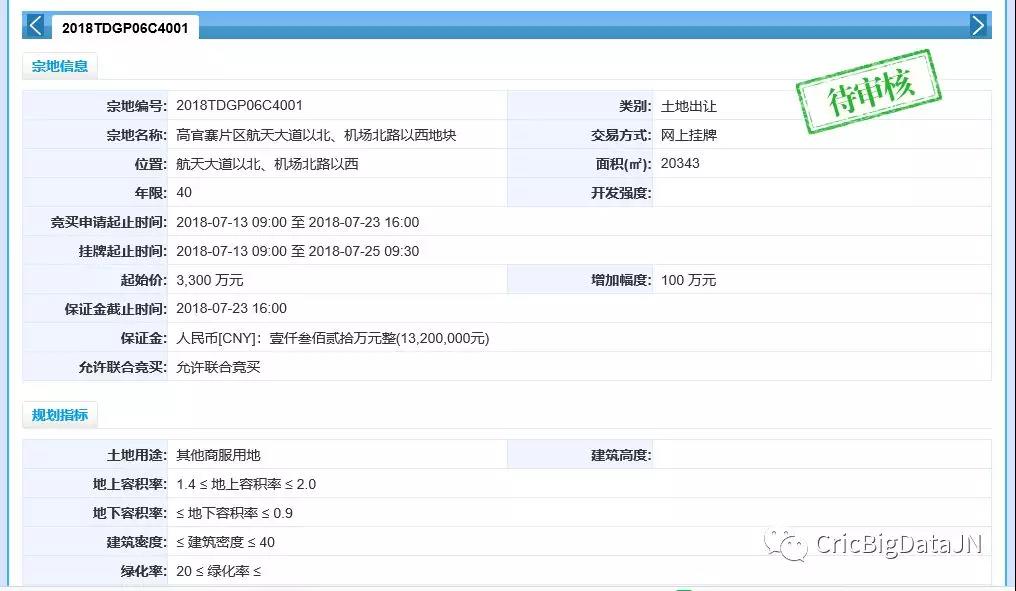Click the 宗地名称 value for 高官寨片区

316,135
